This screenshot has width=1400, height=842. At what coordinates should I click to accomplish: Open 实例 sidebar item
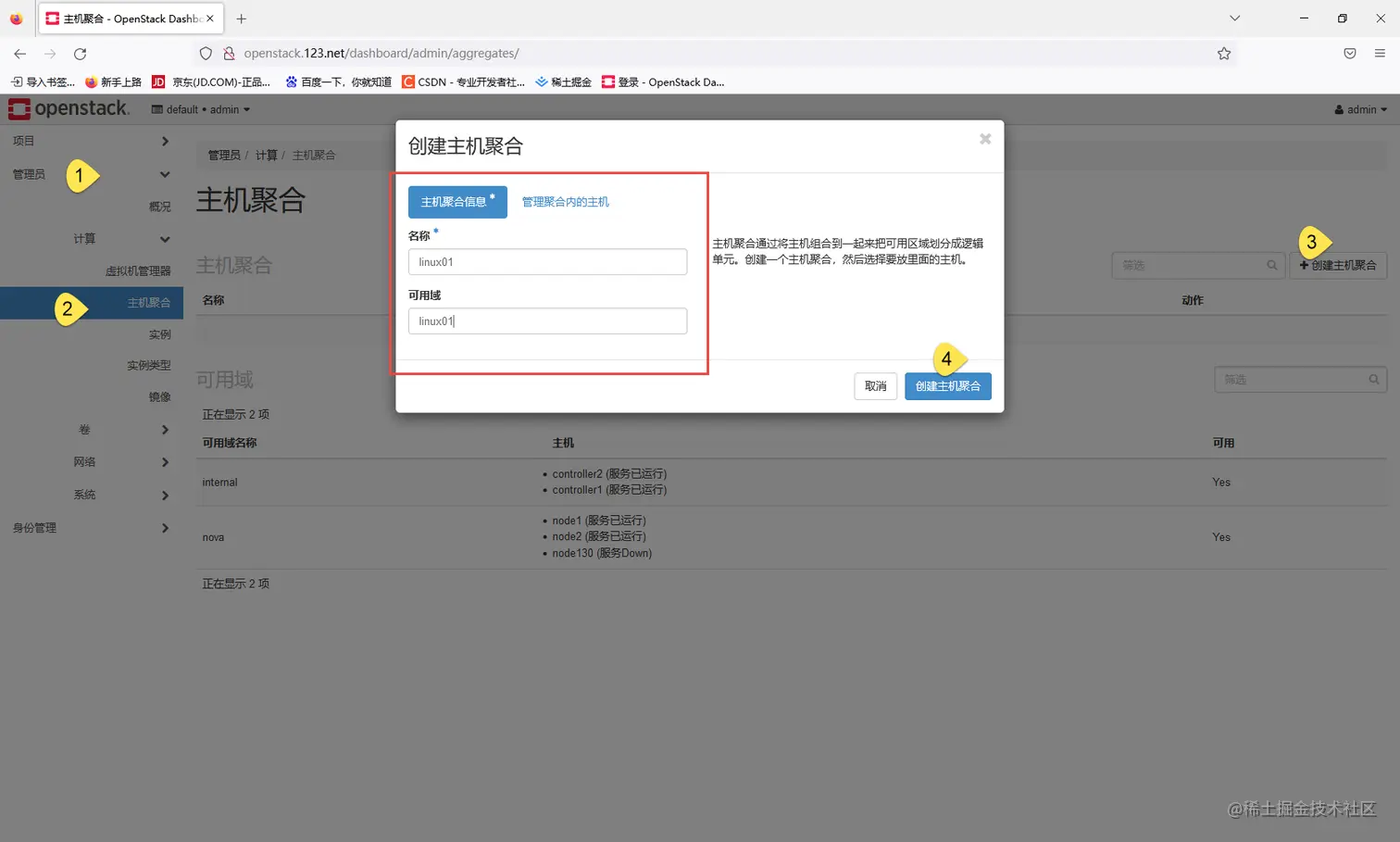pyautogui.click(x=159, y=334)
